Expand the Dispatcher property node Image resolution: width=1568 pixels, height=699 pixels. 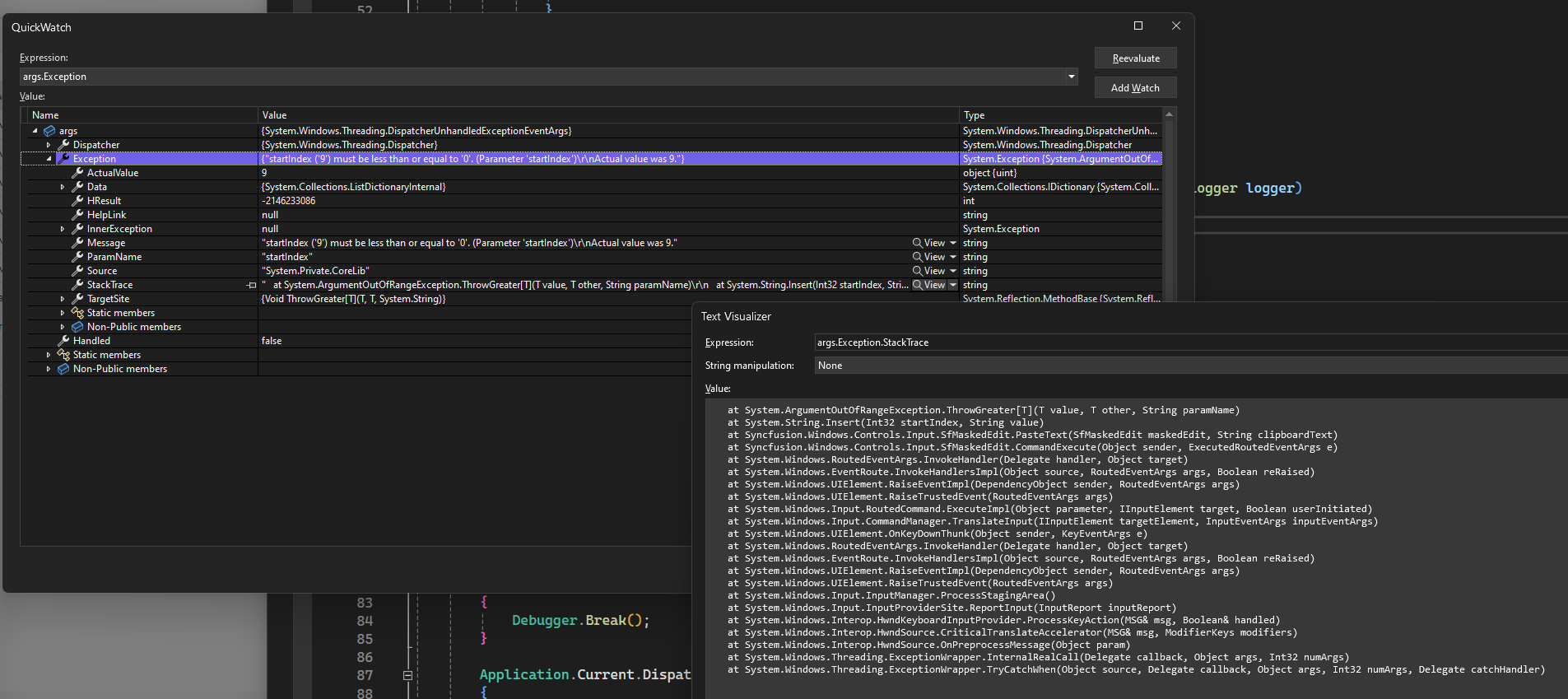[x=49, y=145]
